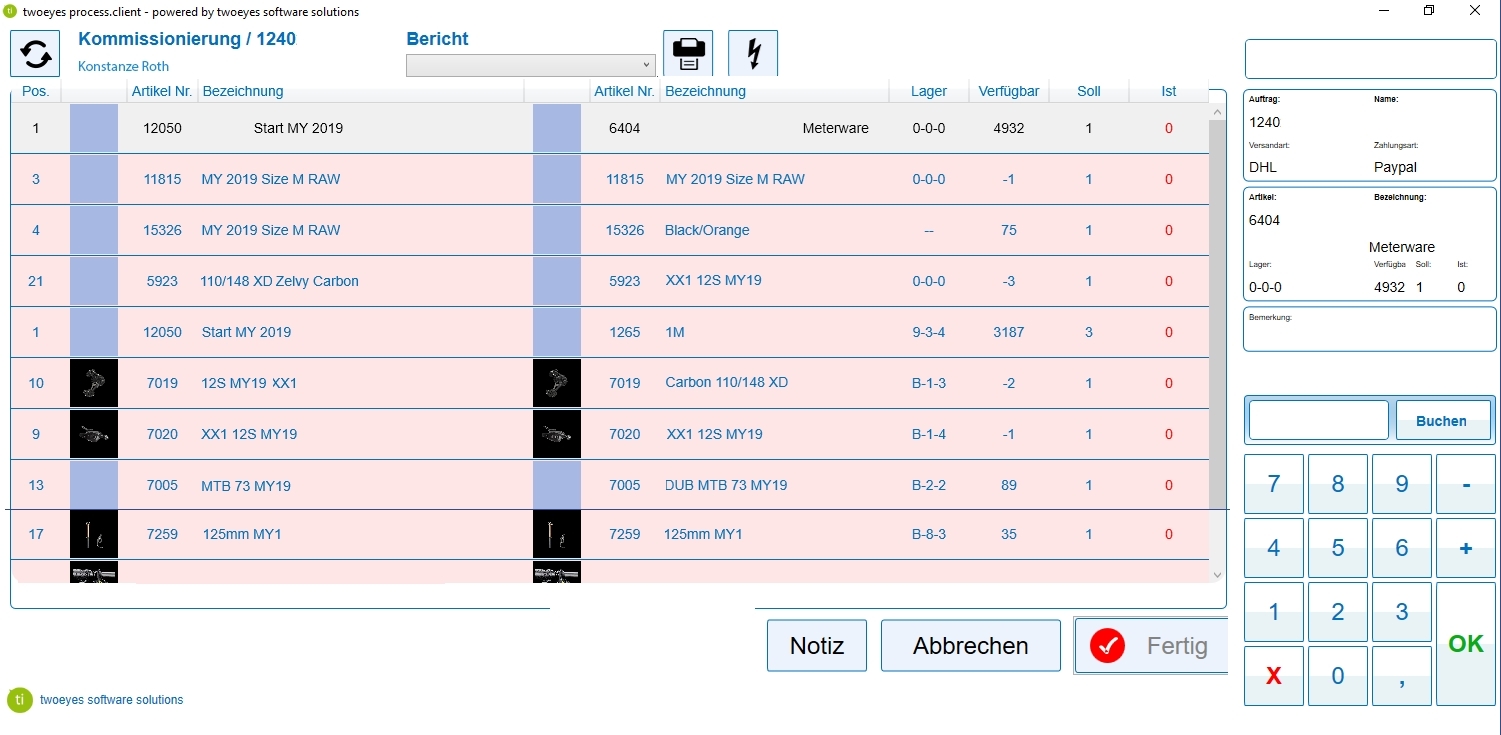Click the scrollbar down arrow
This screenshot has width=1501, height=735.
[1216, 575]
